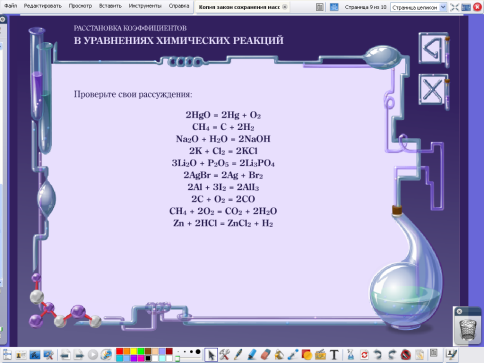Select the Text tool T icon
Image resolution: width=484 pixels, height=363 pixels.
pyautogui.click(x=334, y=354)
